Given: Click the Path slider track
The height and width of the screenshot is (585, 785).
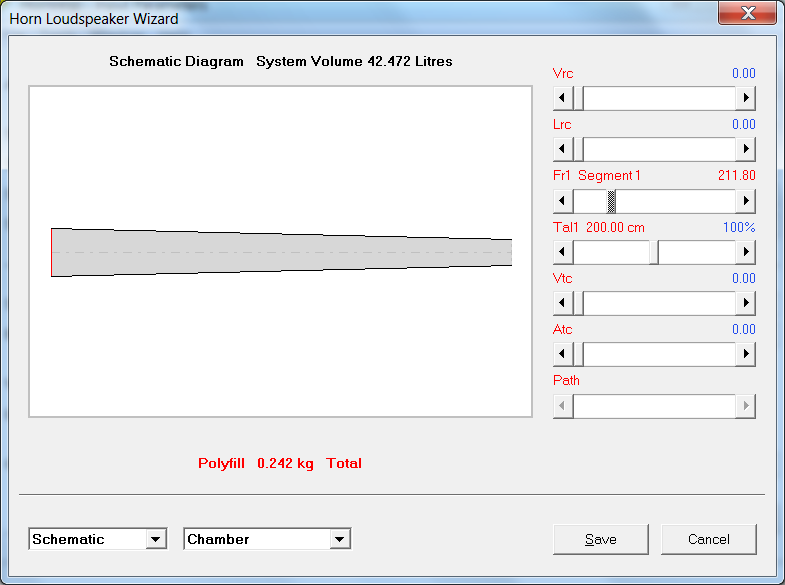Looking at the screenshot, I should click(x=654, y=406).
